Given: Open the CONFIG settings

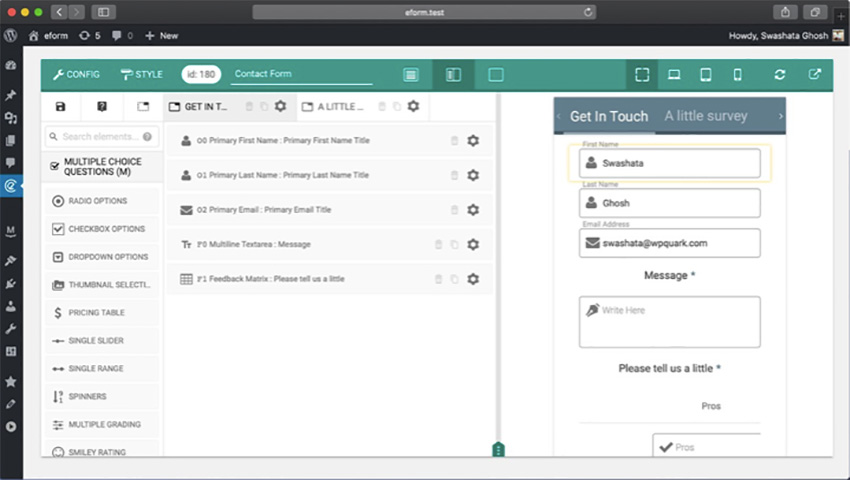Looking at the screenshot, I should (76, 74).
